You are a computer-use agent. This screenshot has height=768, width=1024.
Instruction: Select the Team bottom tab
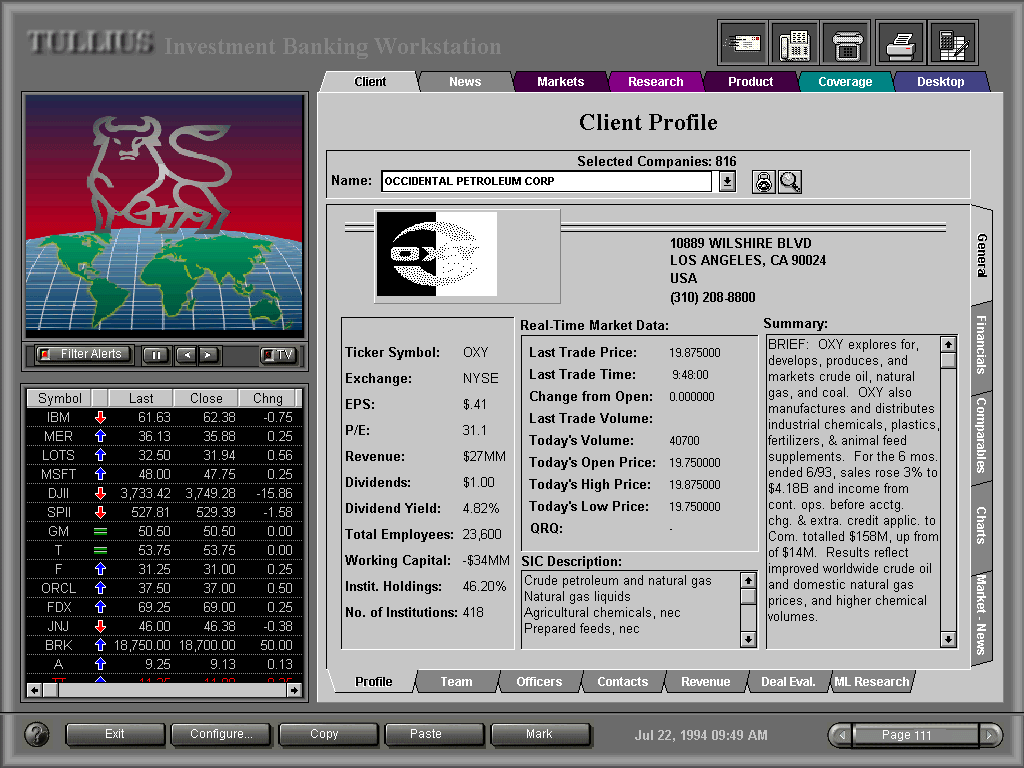coord(456,682)
